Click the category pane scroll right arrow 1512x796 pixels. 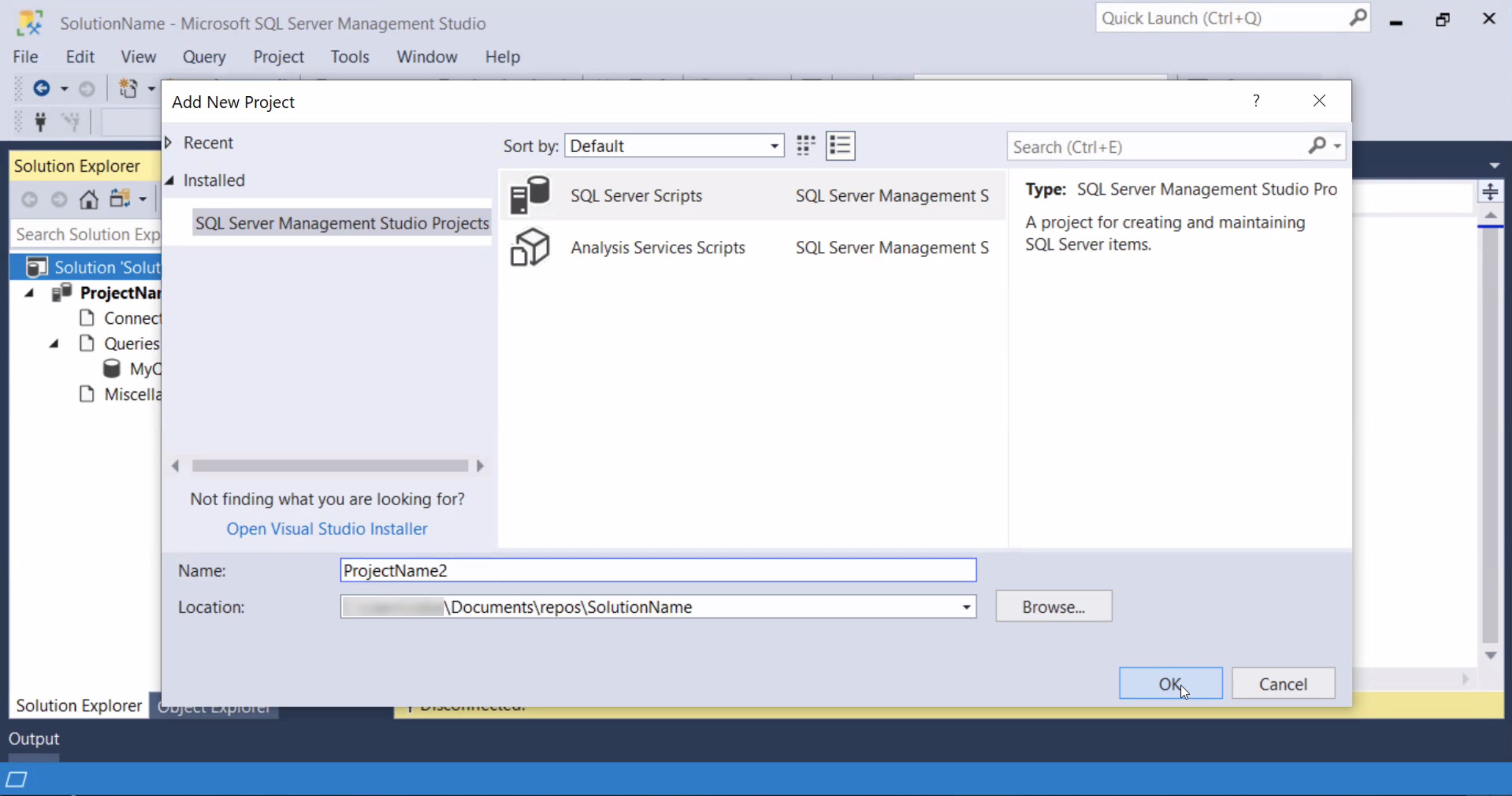480,466
